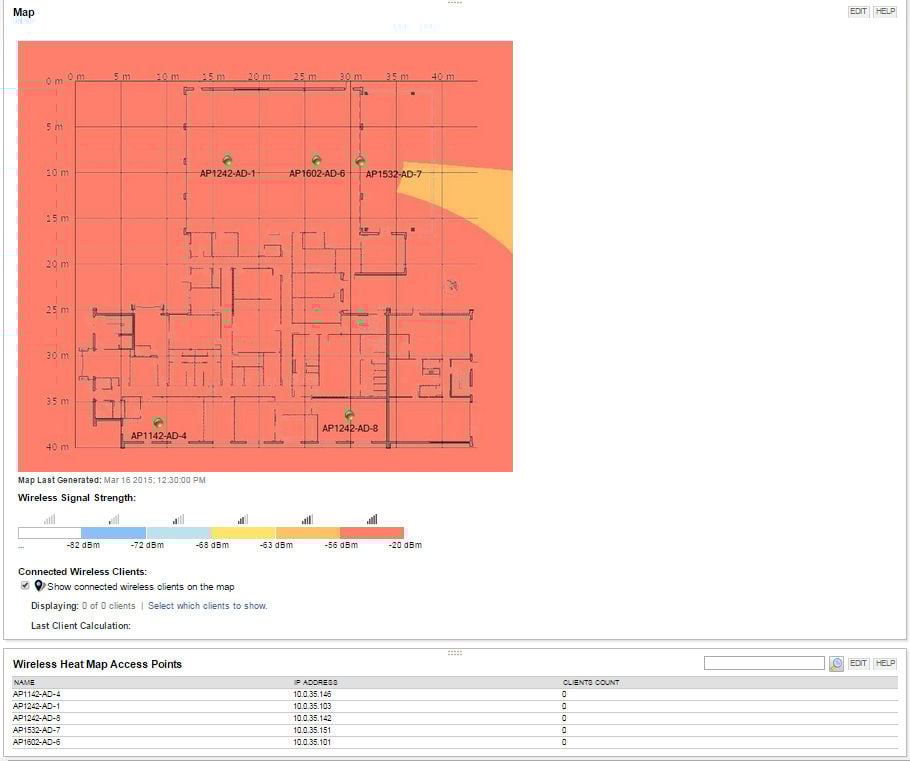910x761 pixels.
Task: Focus the access points search field
Action: pos(764,663)
